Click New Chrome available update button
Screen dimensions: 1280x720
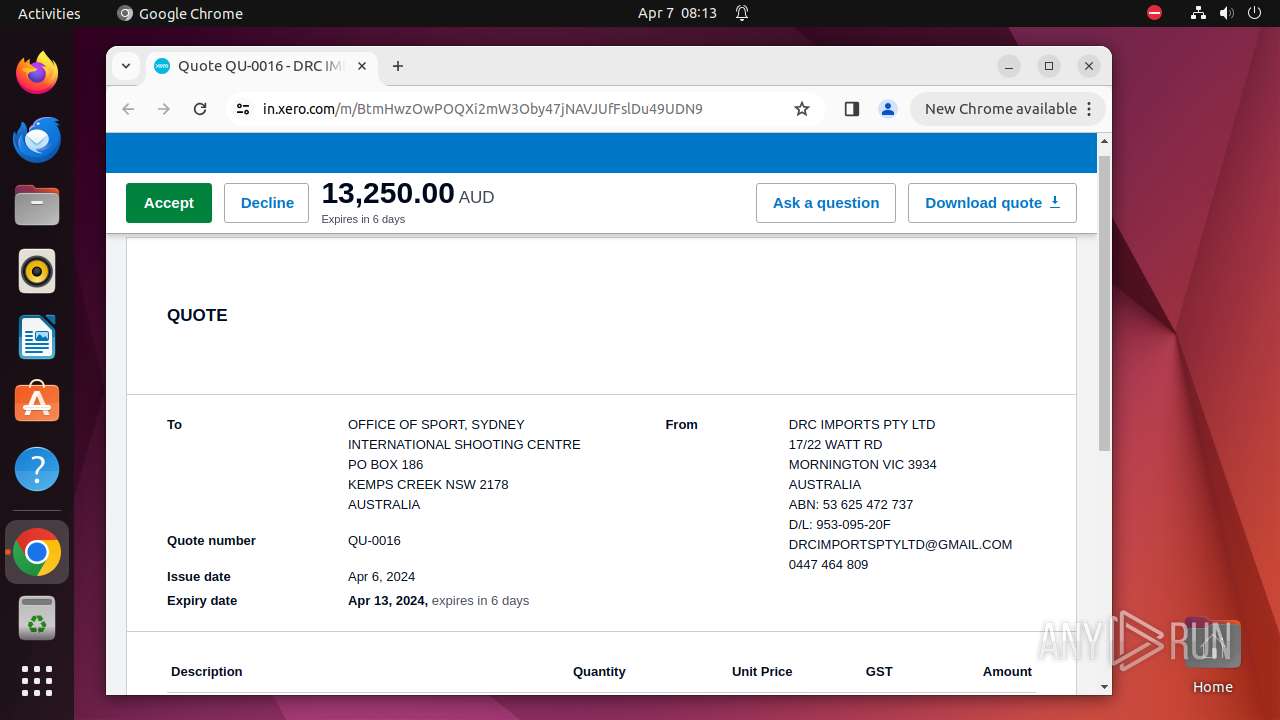coord(1007,109)
